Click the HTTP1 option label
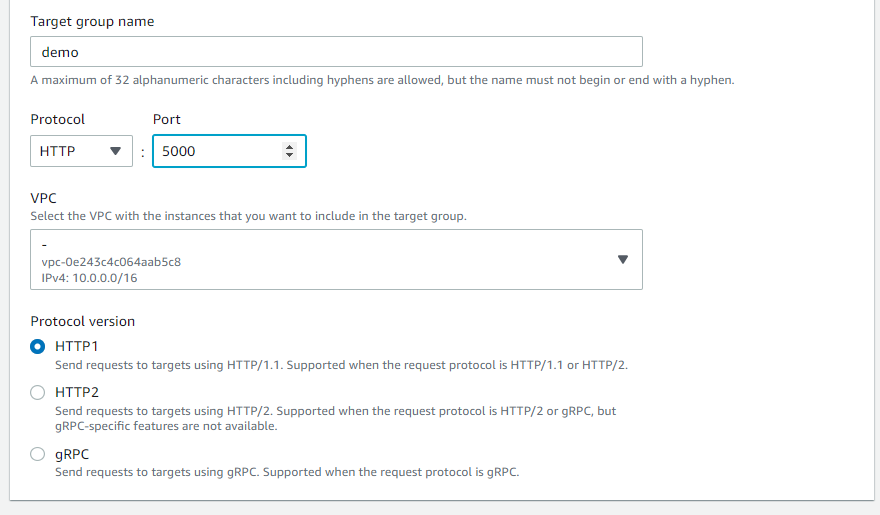 point(76,347)
